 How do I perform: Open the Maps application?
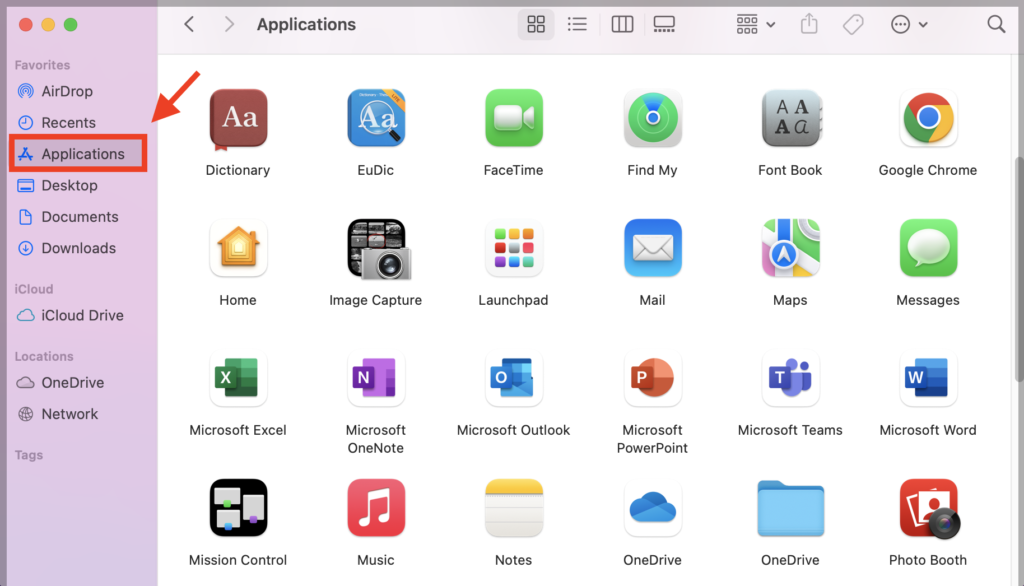click(790, 248)
